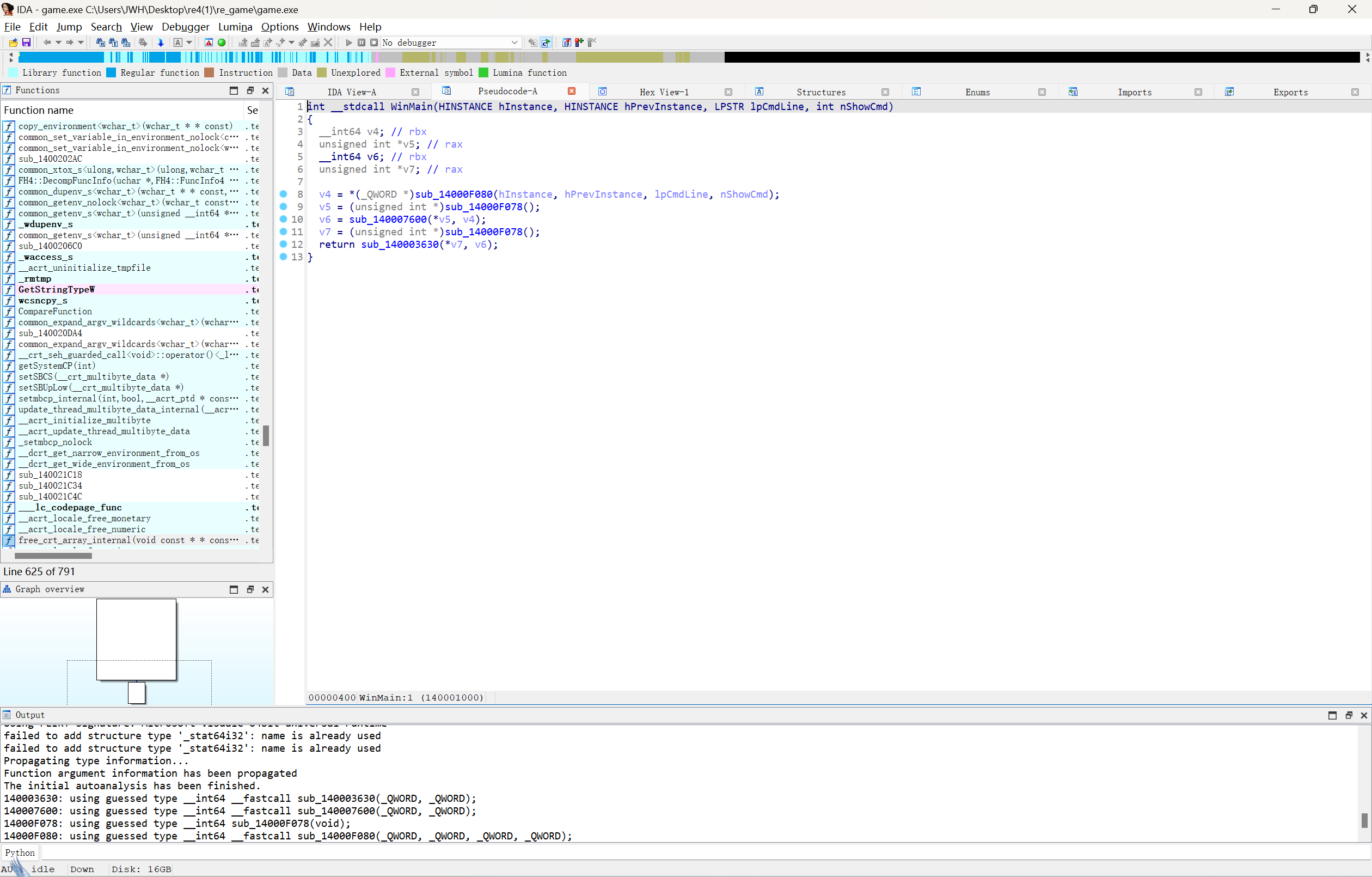The image size is (1372, 877).
Task: Click the Save database icon
Action: coord(26,42)
